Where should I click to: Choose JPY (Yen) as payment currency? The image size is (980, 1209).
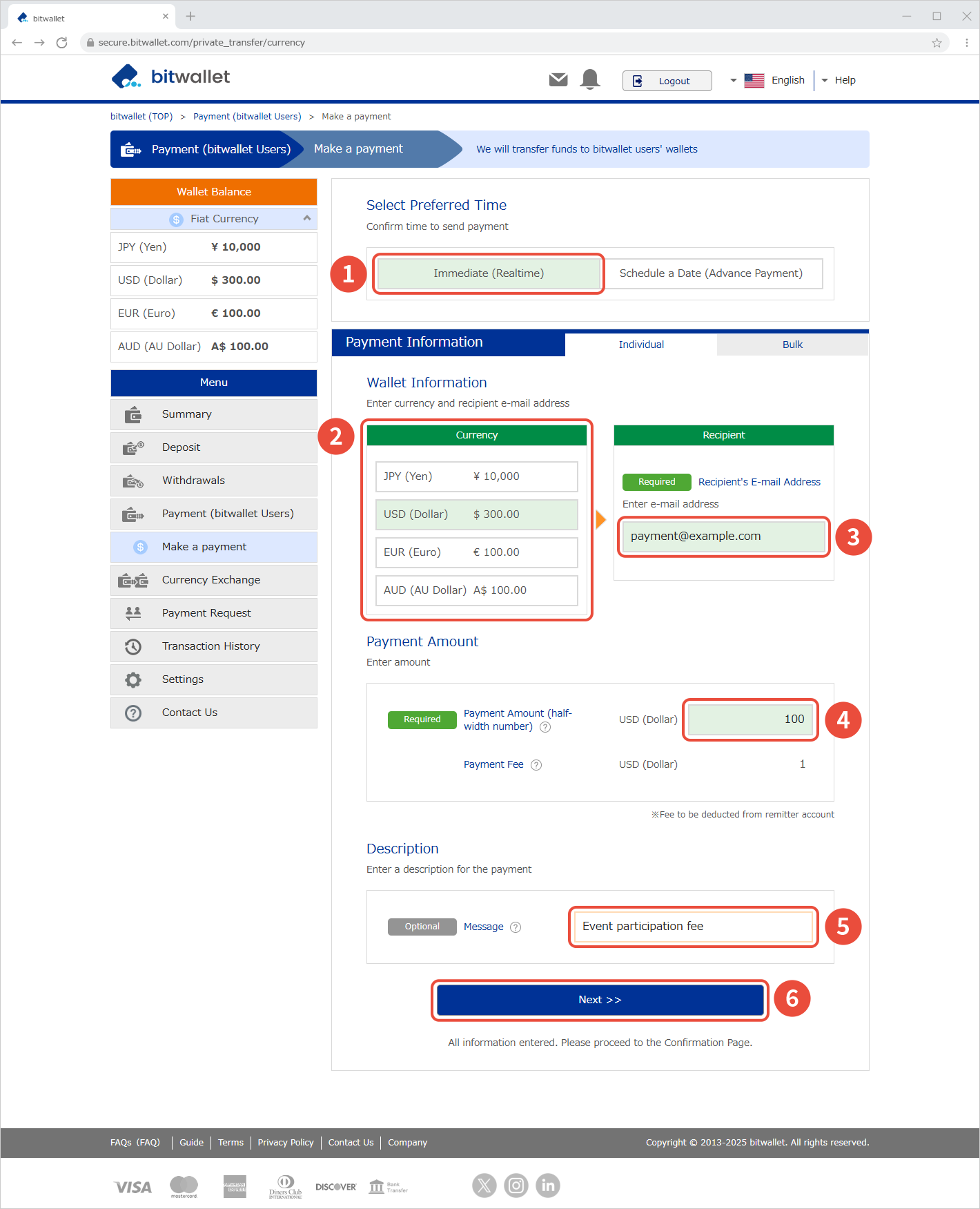coord(476,476)
